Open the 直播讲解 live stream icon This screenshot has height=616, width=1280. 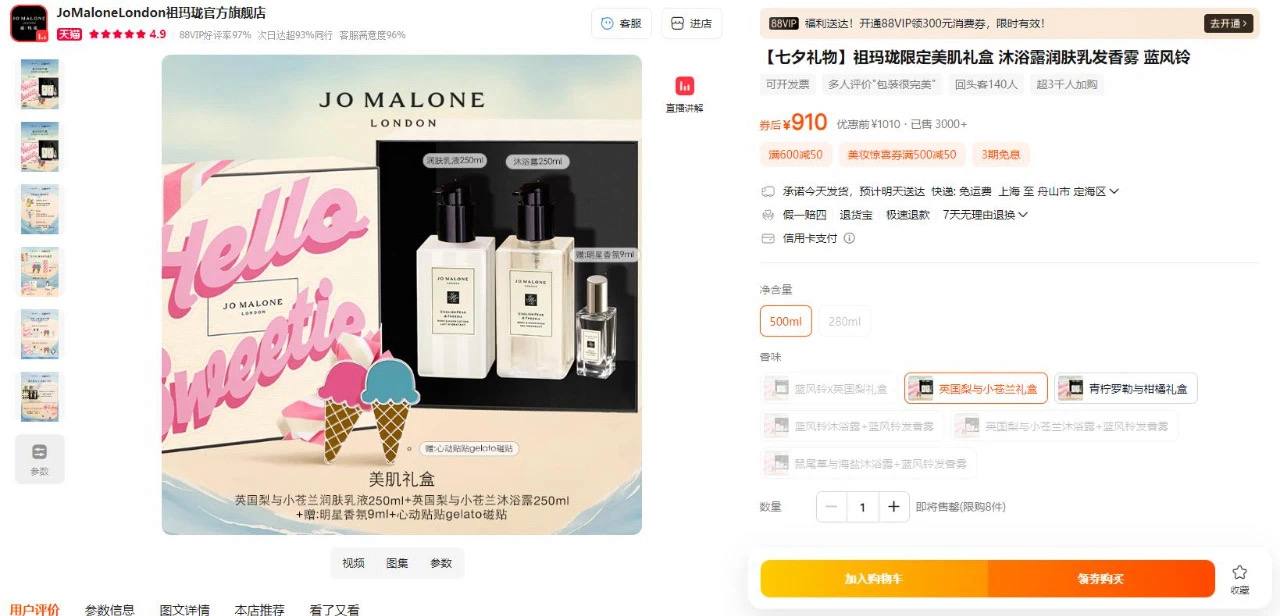coord(684,87)
